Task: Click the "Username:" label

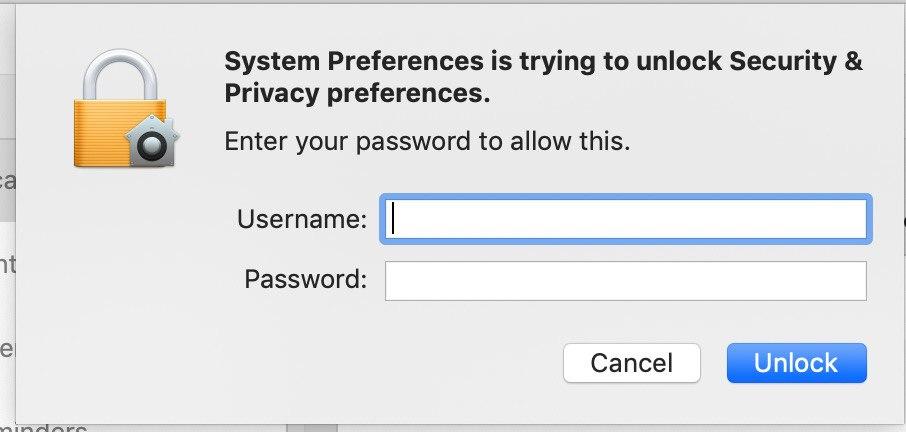Action: [302, 219]
